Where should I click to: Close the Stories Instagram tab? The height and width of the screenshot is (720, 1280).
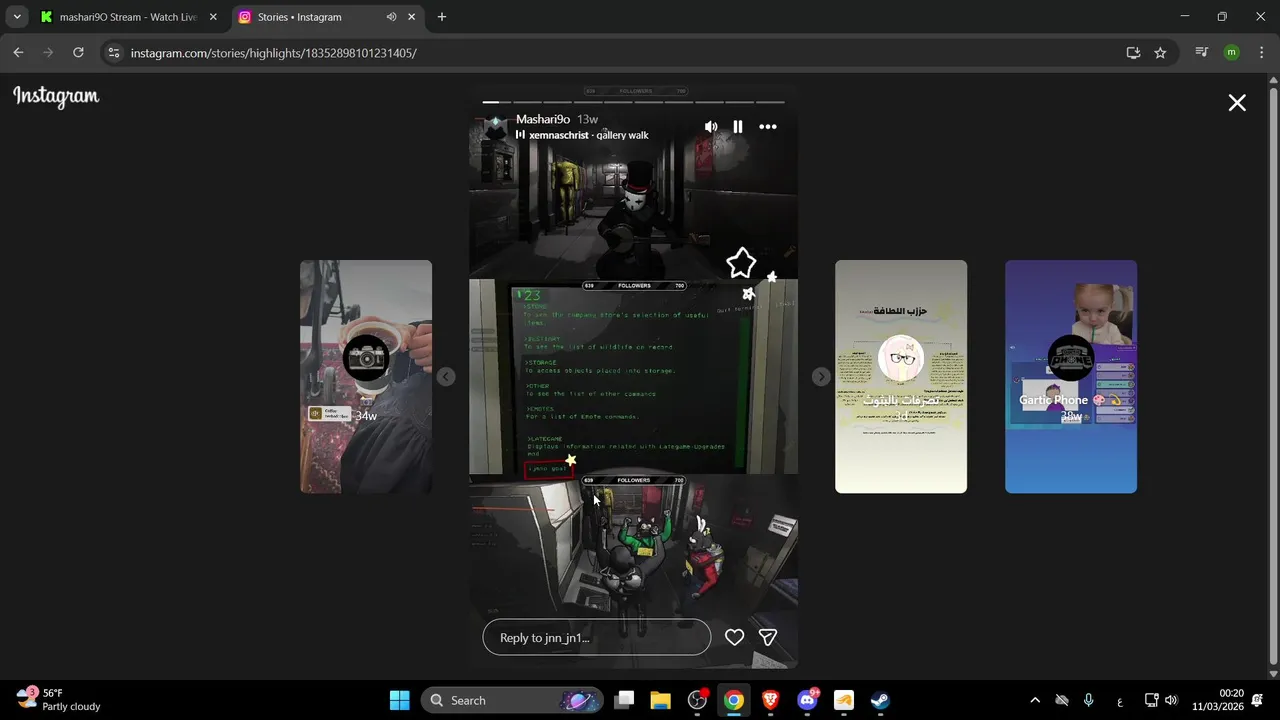(411, 17)
